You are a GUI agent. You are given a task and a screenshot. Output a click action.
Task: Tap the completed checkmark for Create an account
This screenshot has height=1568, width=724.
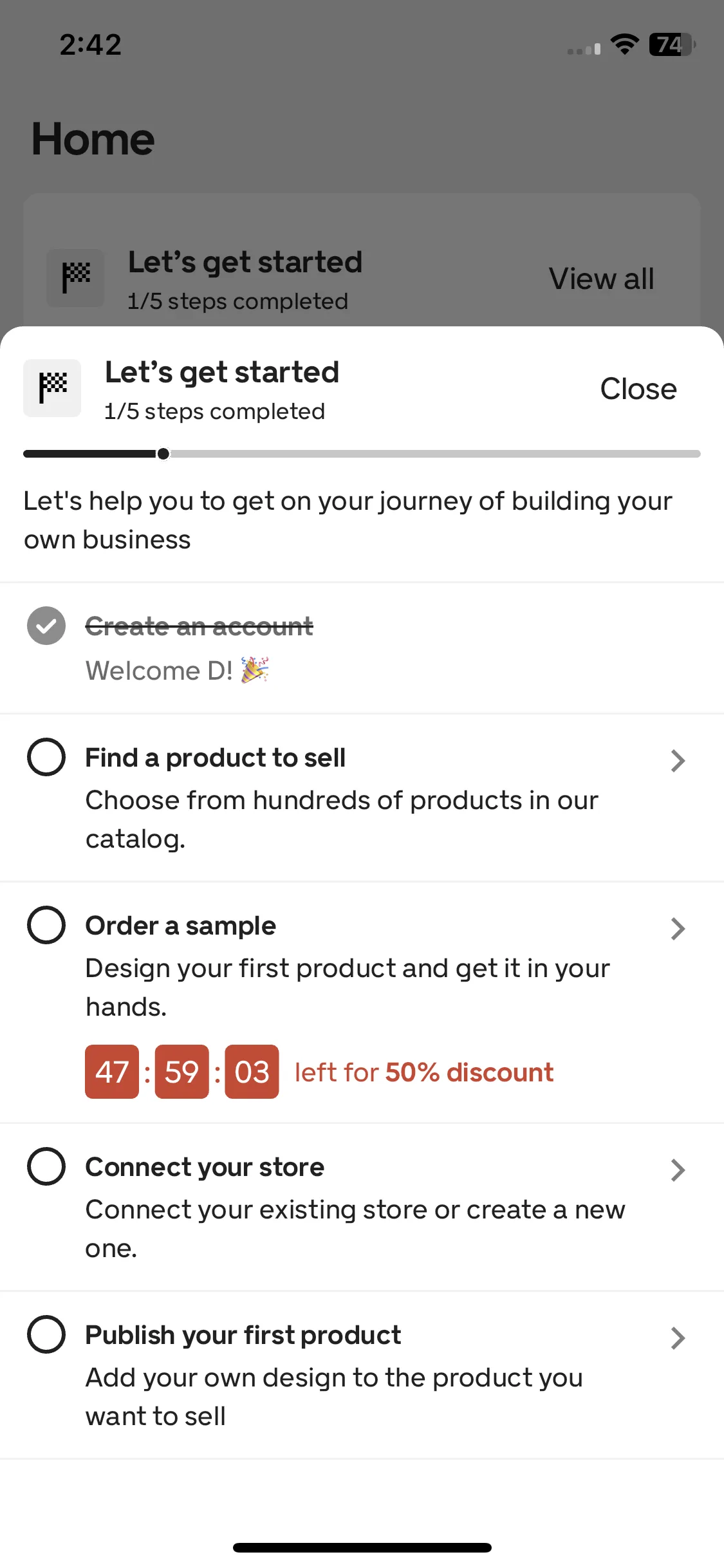[46, 626]
